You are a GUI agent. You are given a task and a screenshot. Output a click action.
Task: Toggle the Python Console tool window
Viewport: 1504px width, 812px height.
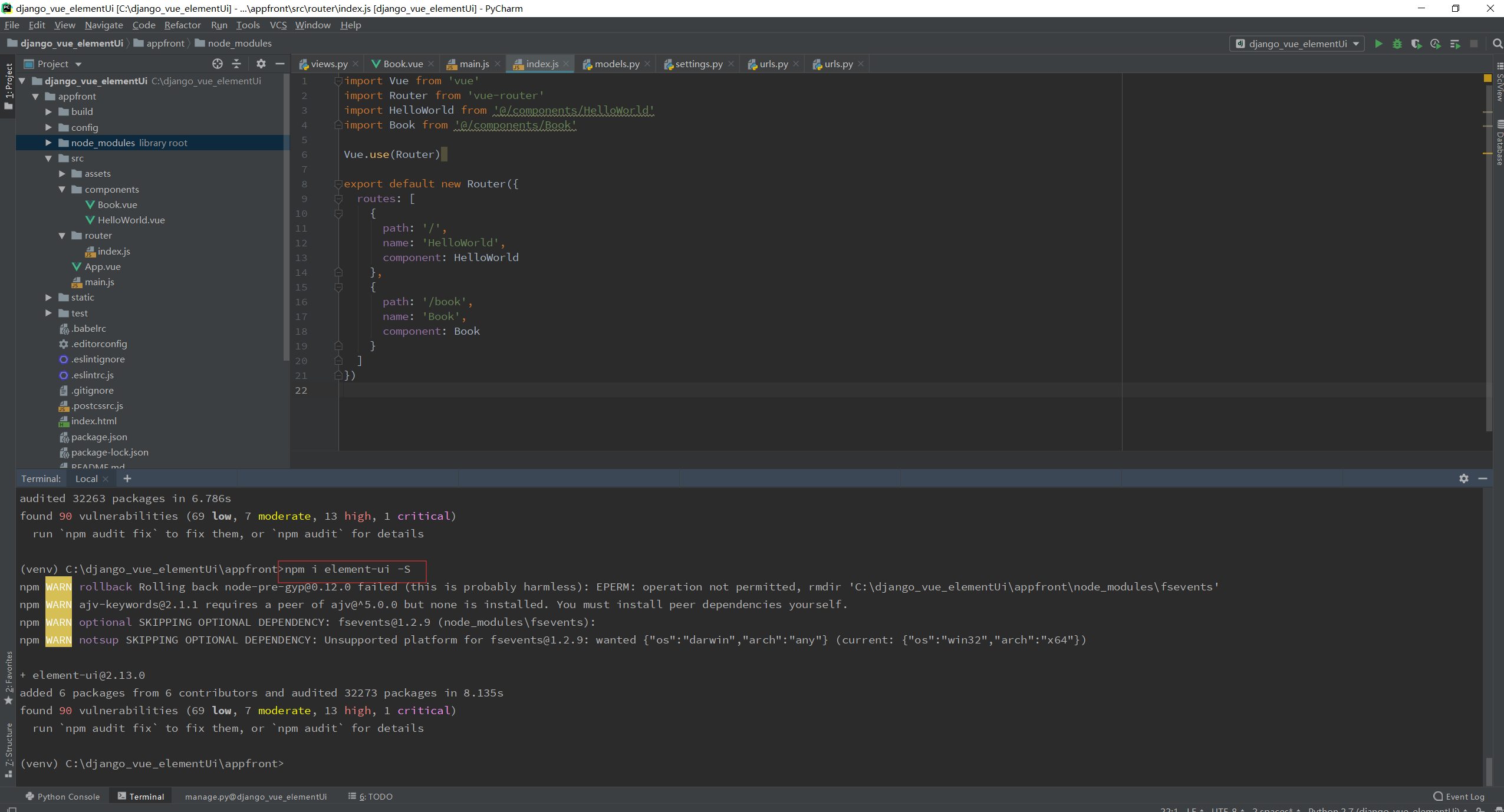point(62,796)
